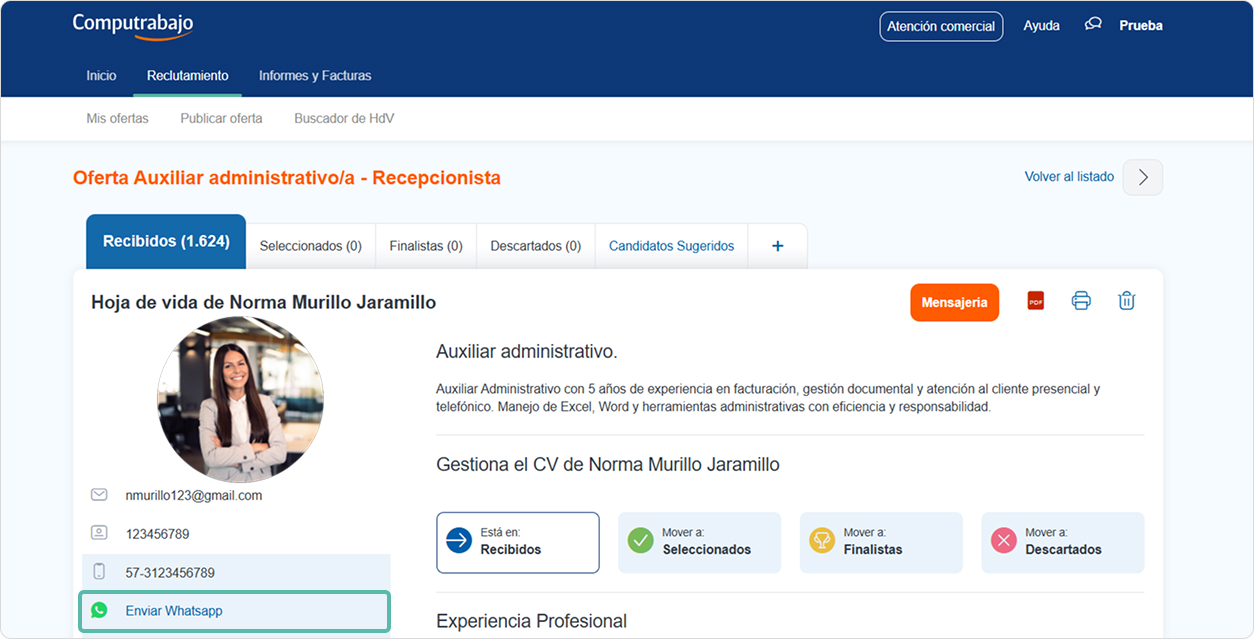The width and height of the screenshot is (1254, 639).
Task: Open Informes y Facturas menu
Action: [x=315, y=76]
